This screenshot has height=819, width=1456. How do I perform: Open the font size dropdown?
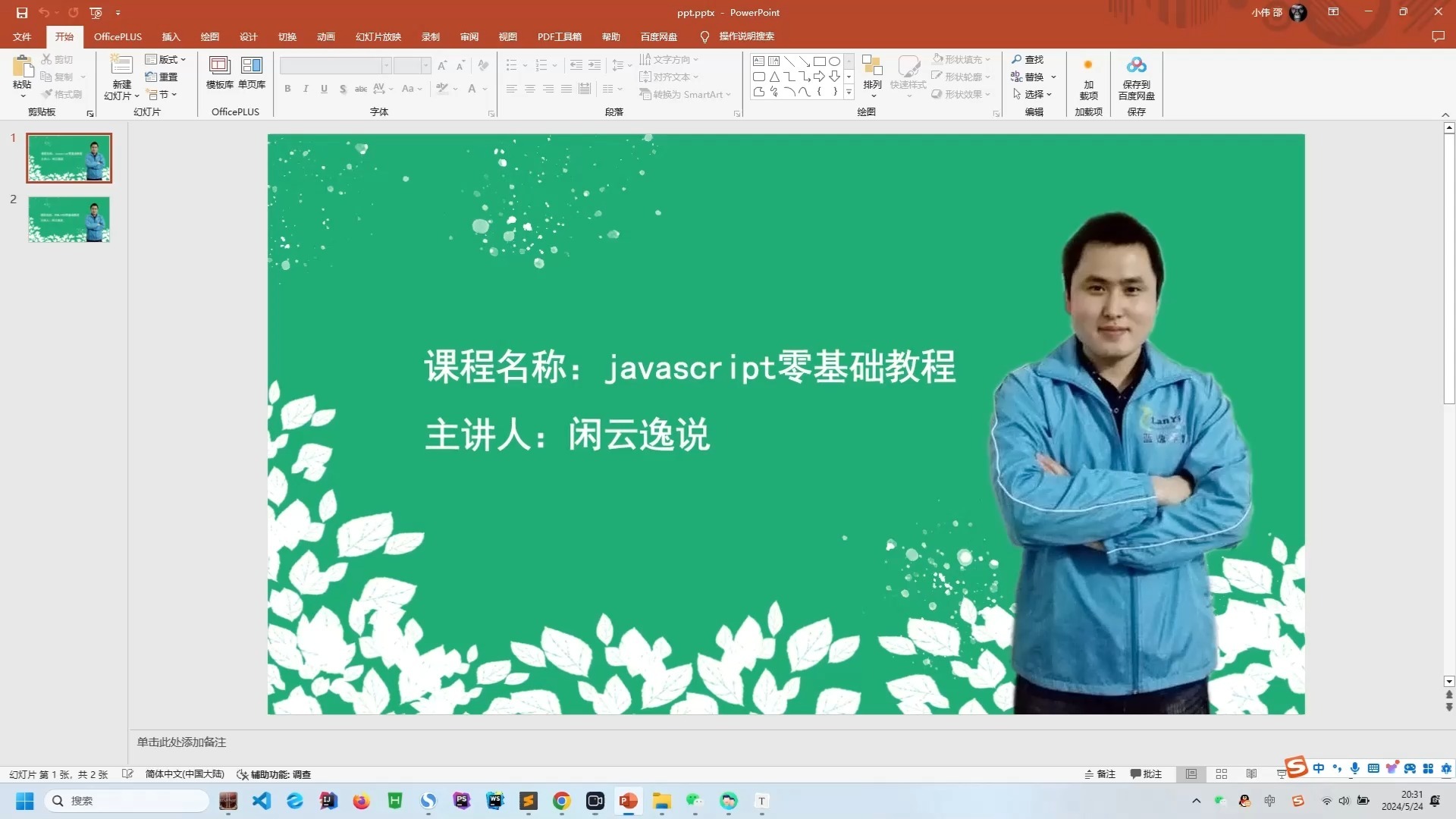tap(424, 65)
